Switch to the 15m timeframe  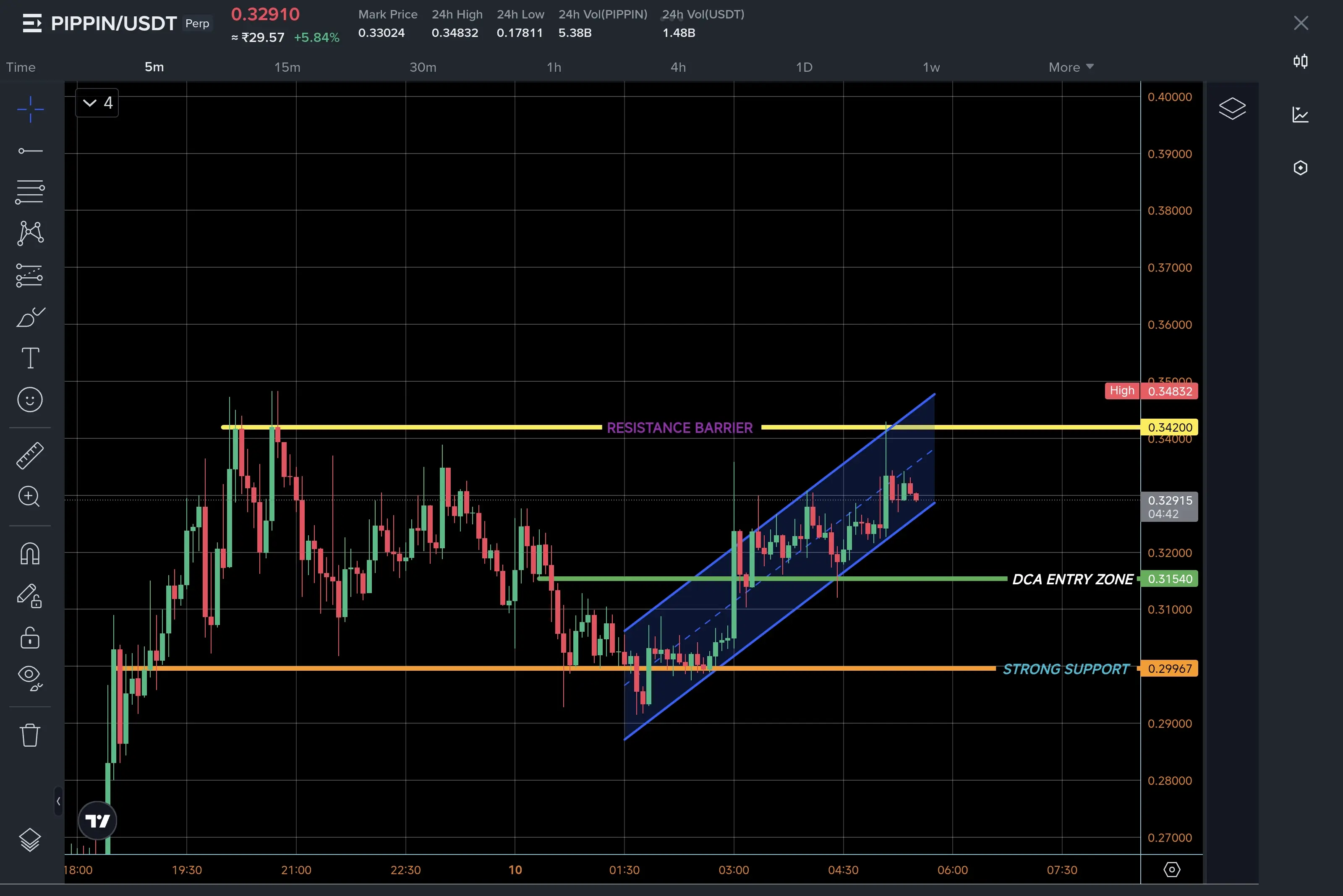coord(287,67)
